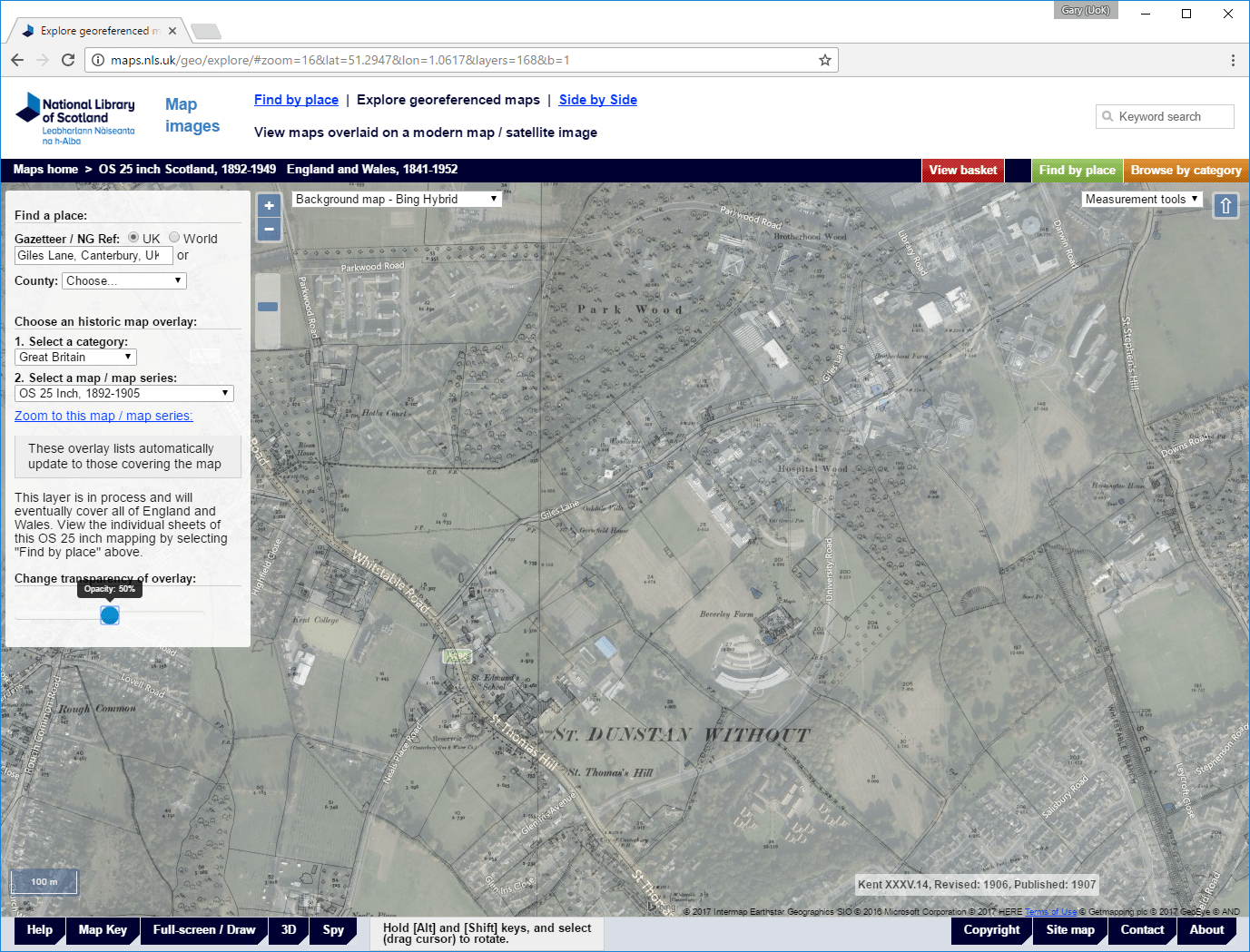
Task: Open the Map Key tab
Action: pos(103,930)
